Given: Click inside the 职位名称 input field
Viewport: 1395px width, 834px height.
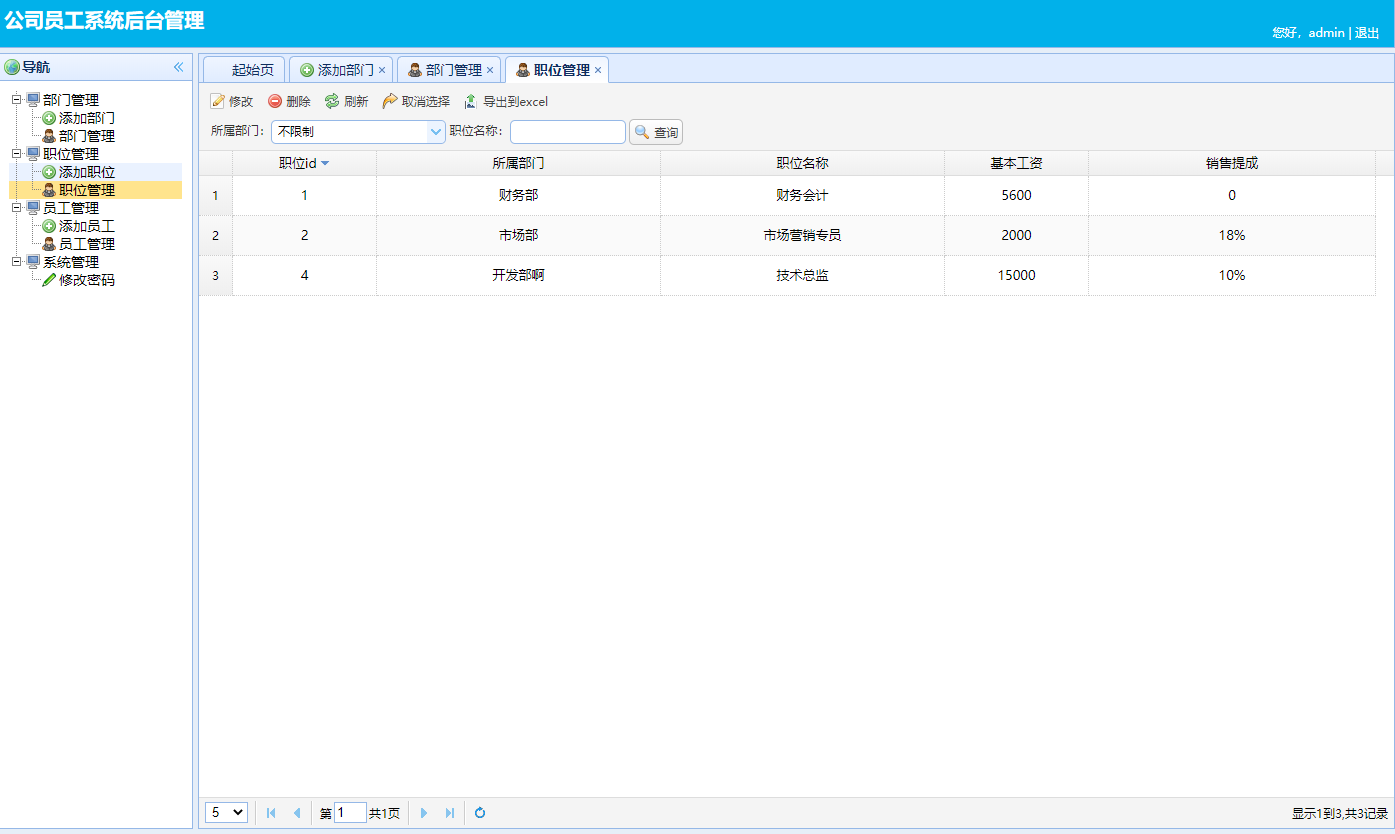Looking at the screenshot, I should pos(567,131).
